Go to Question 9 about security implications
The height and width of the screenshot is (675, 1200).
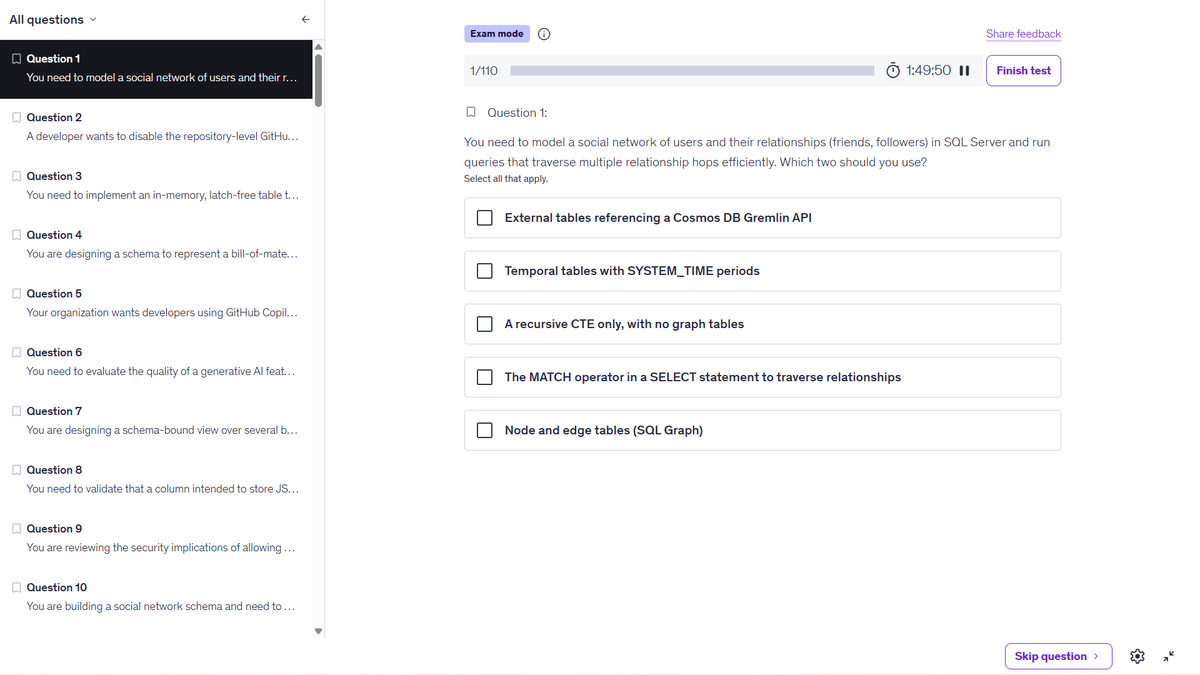click(x=155, y=538)
